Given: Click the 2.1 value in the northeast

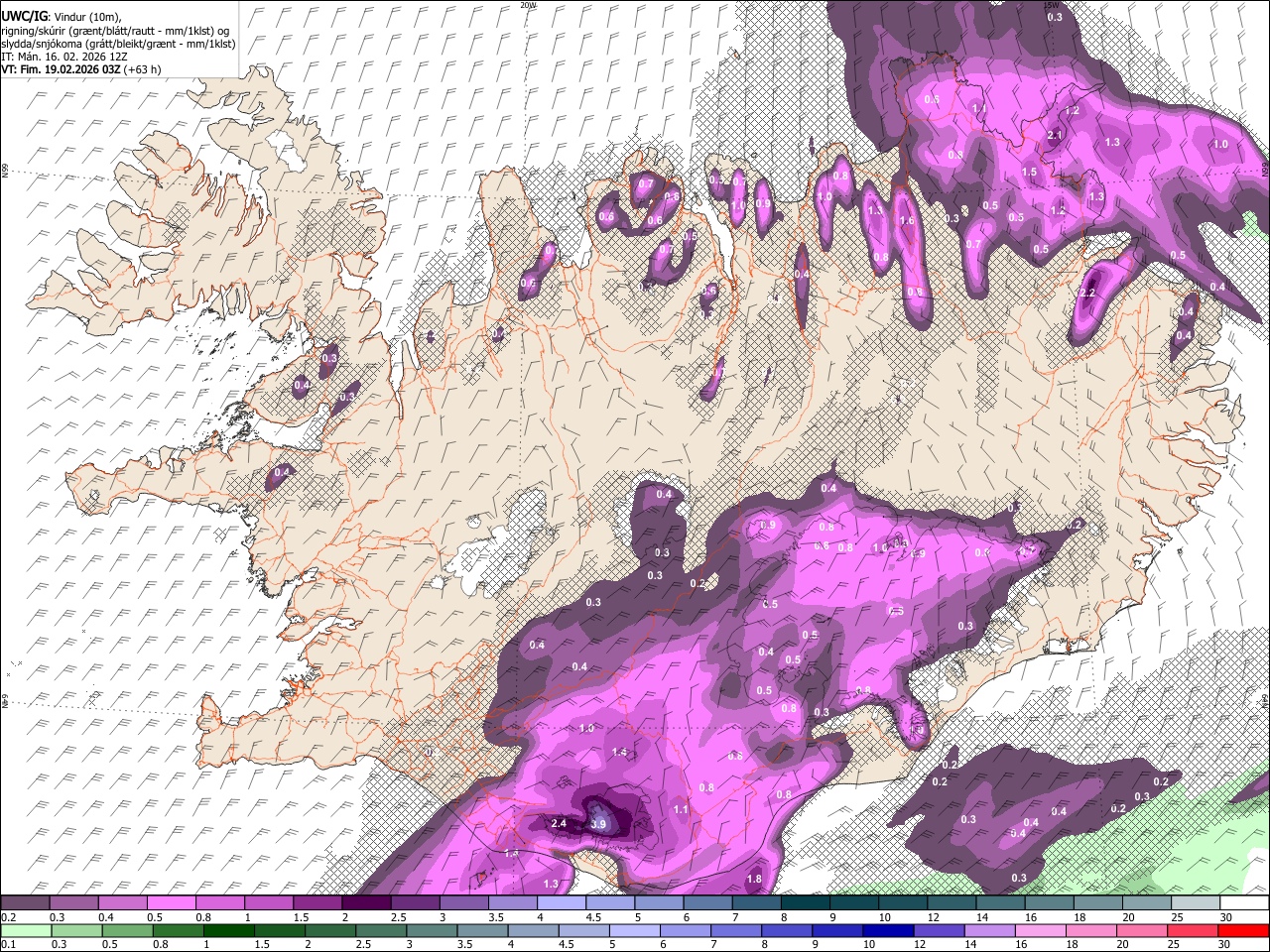Looking at the screenshot, I should 1055,135.
